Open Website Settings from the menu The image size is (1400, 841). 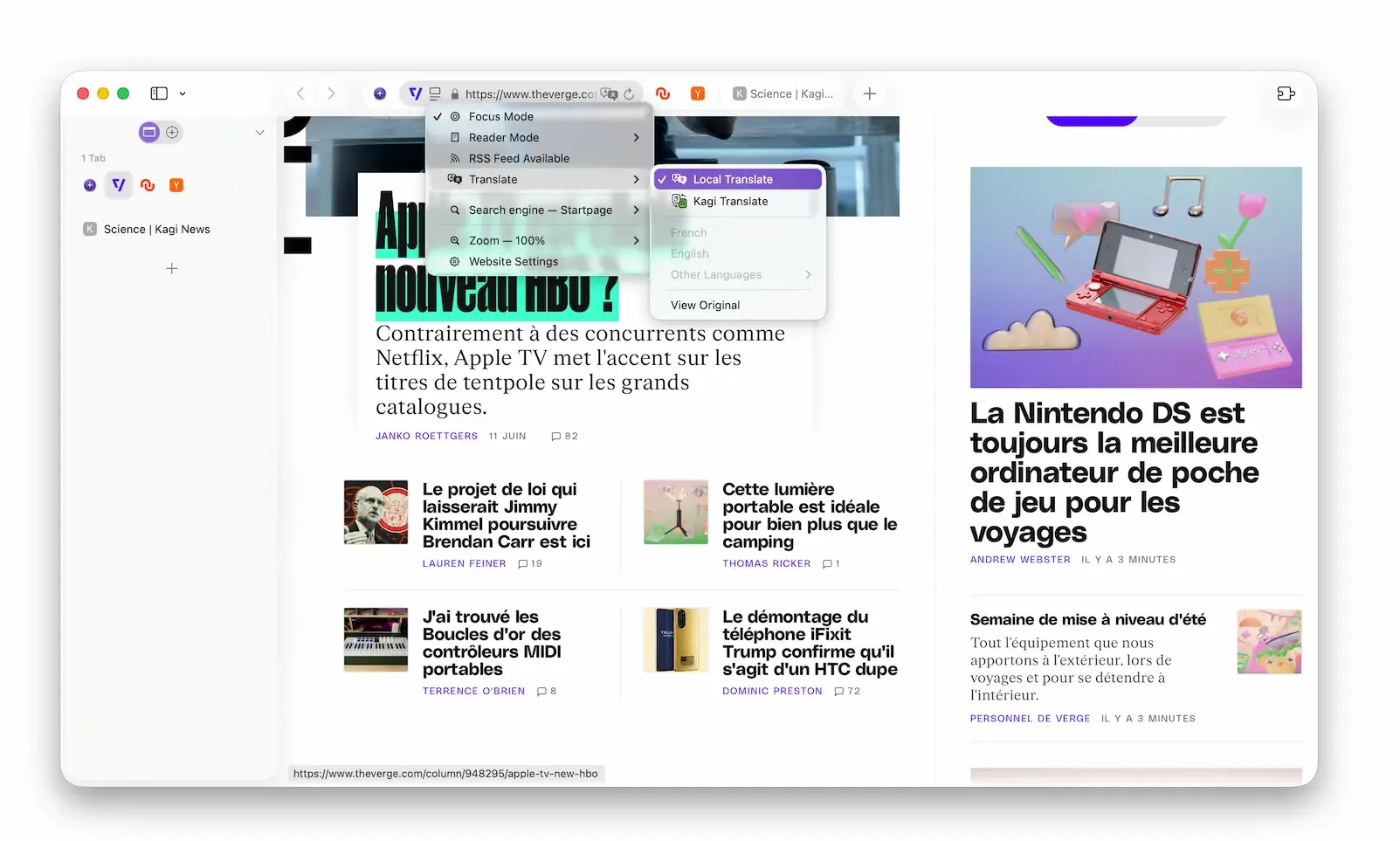(539, 261)
